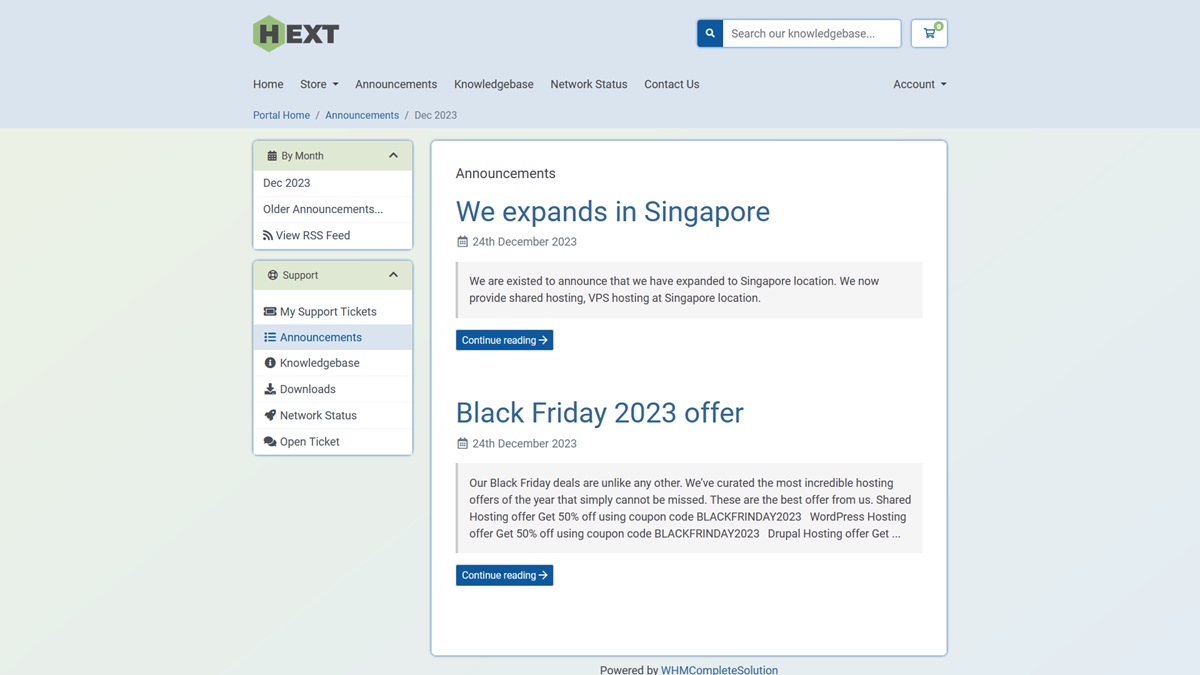Go to Contact Us in navigation
The width and height of the screenshot is (1200, 675).
671,85
